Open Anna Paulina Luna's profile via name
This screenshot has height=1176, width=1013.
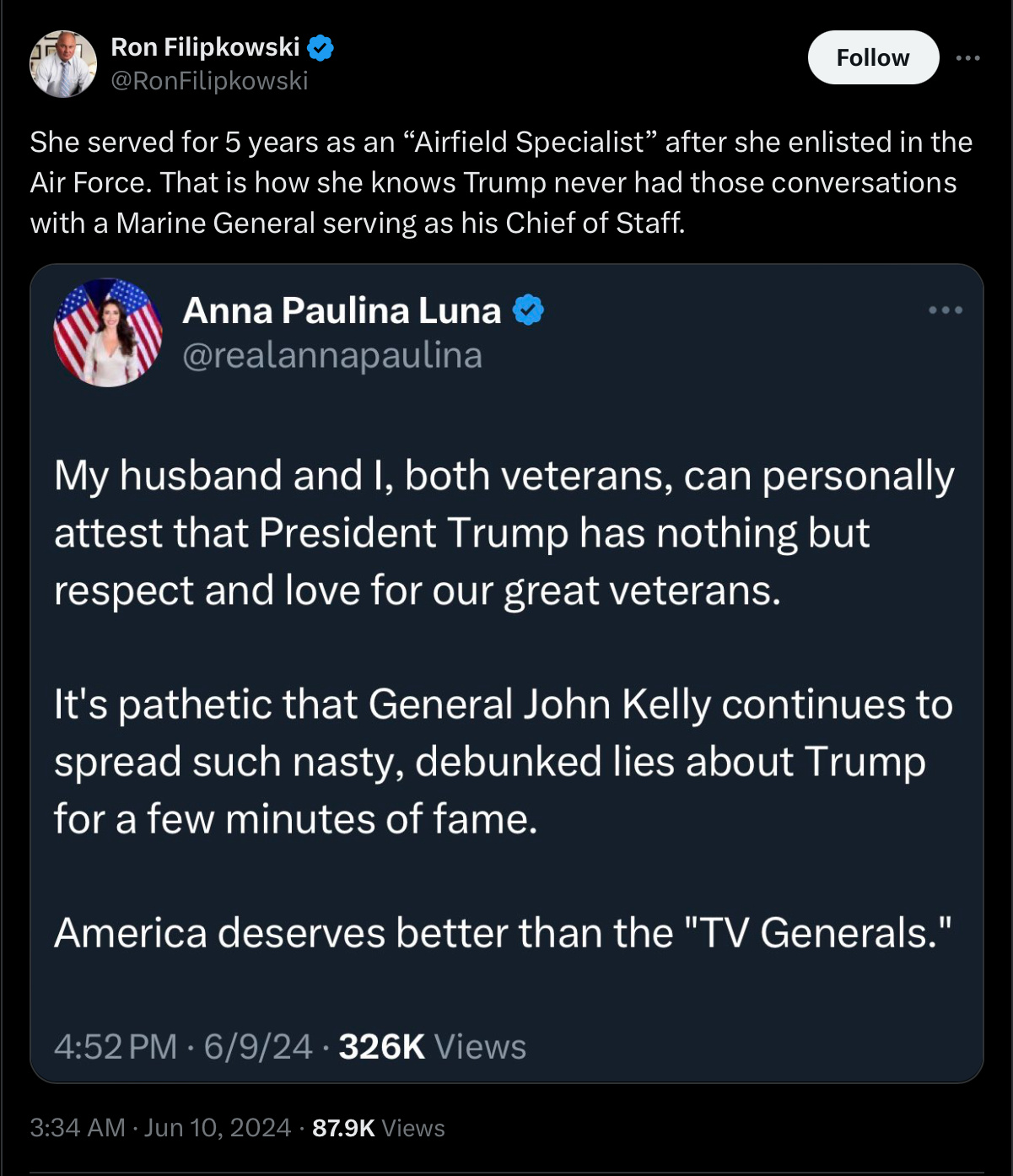click(342, 310)
